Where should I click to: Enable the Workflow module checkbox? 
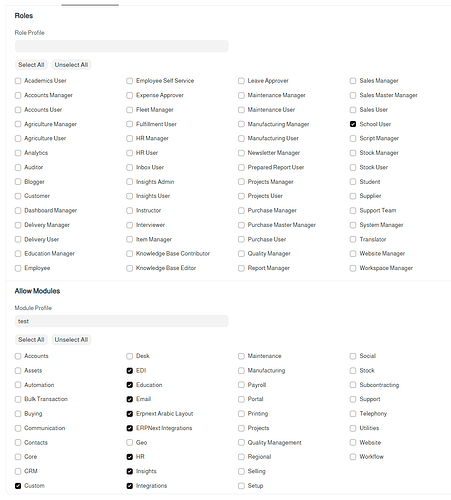click(x=353, y=457)
